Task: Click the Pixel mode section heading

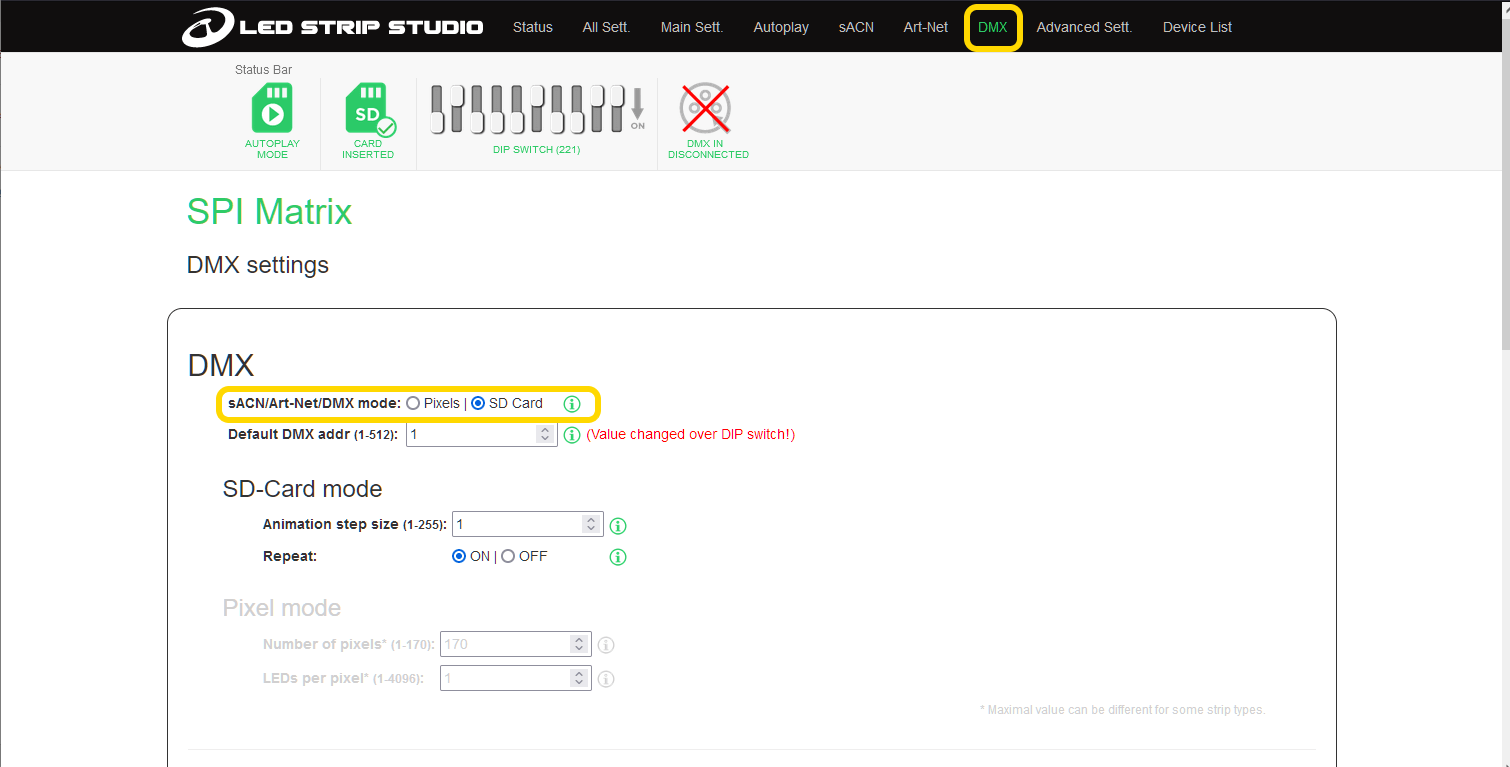Action: 282,608
